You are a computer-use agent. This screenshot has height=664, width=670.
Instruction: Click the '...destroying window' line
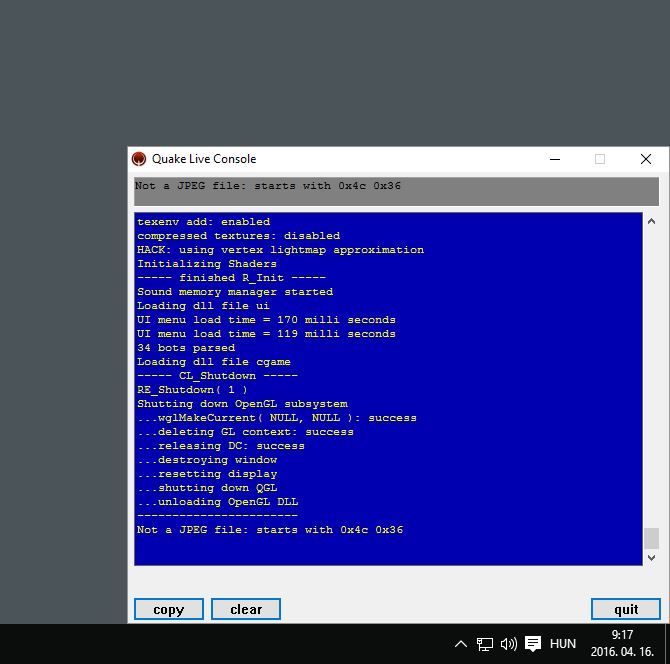[x=207, y=460]
